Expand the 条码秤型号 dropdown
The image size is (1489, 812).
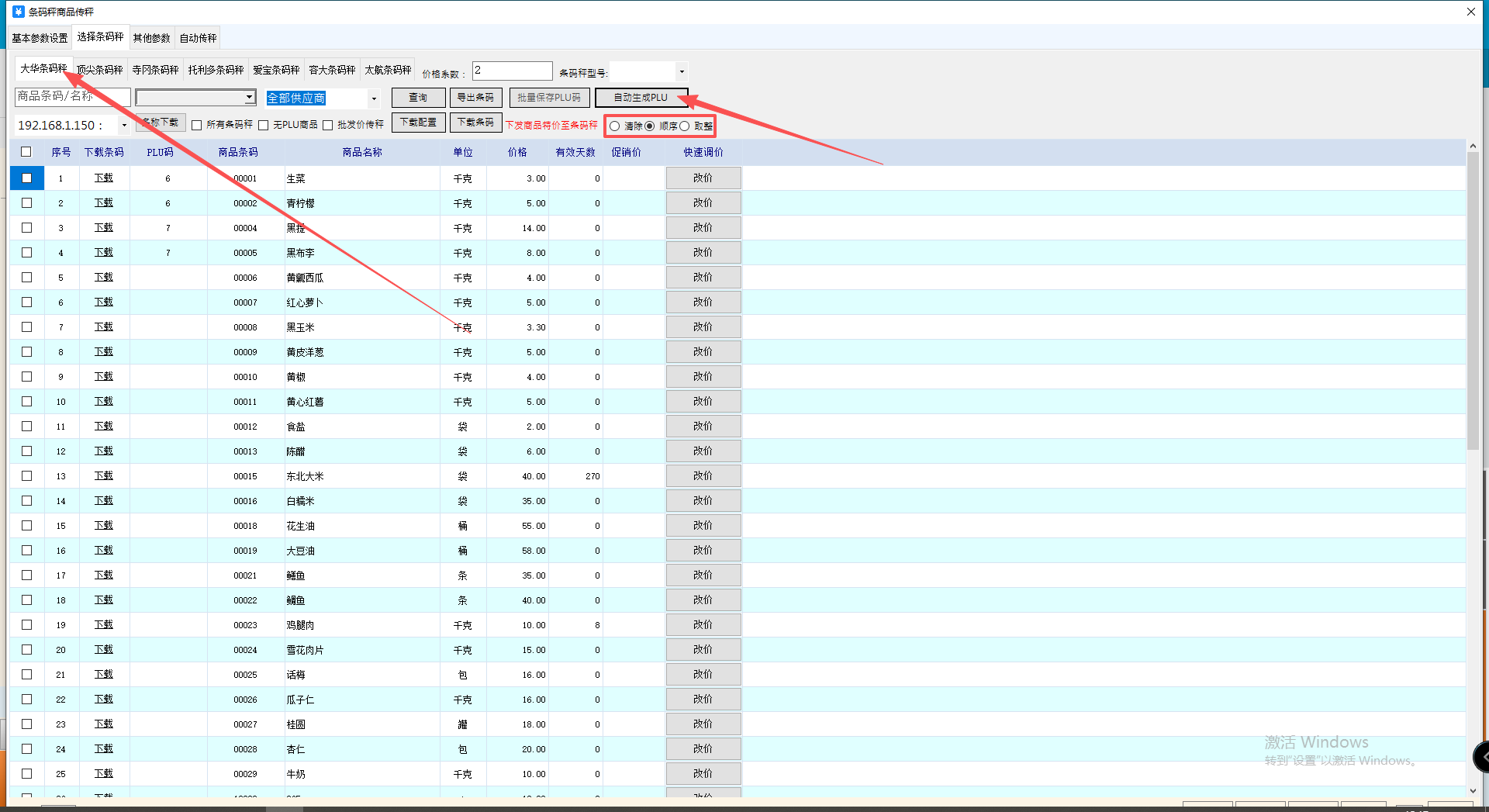[x=681, y=72]
